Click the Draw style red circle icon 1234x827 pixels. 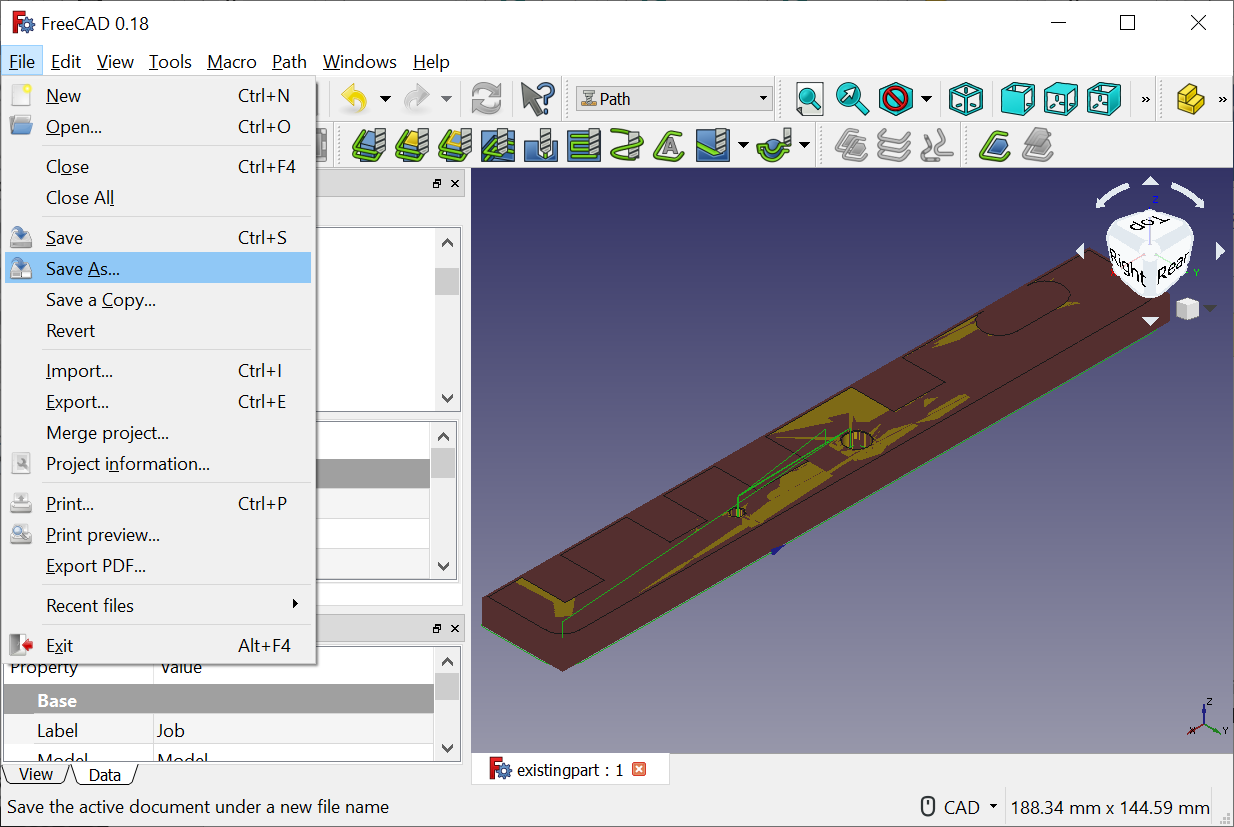[896, 98]
